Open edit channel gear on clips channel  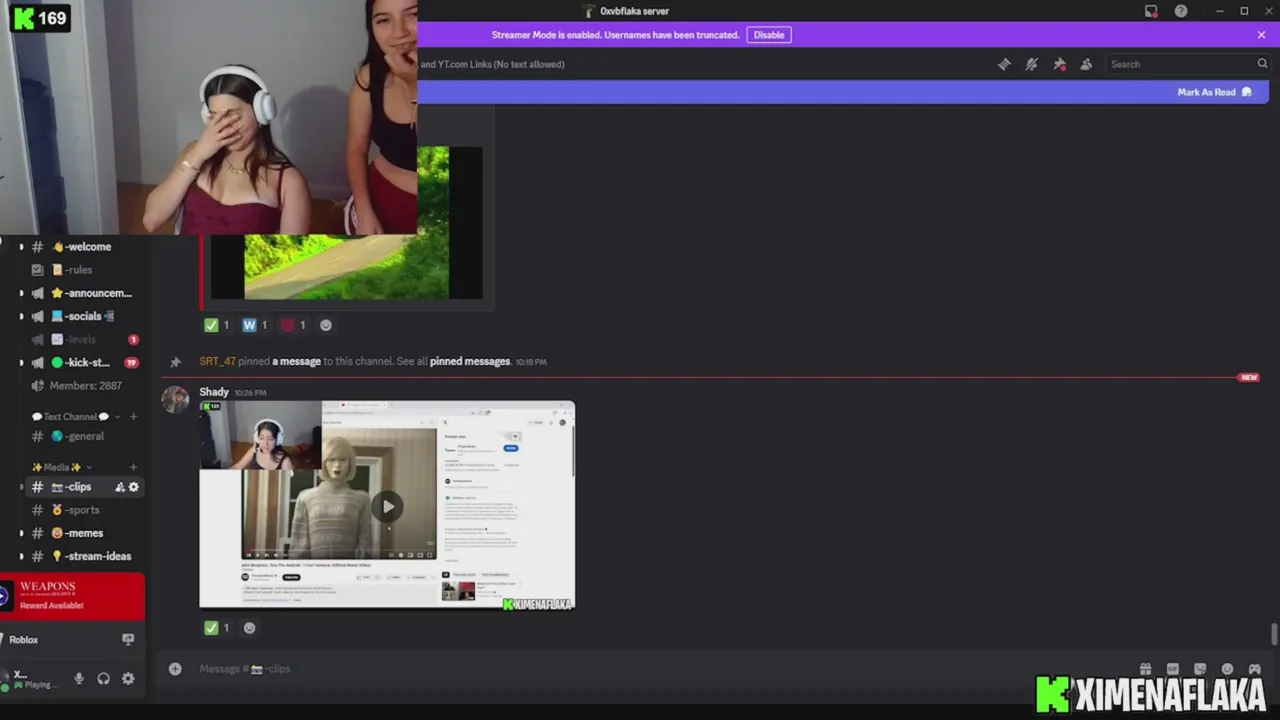tap(133, 487)
